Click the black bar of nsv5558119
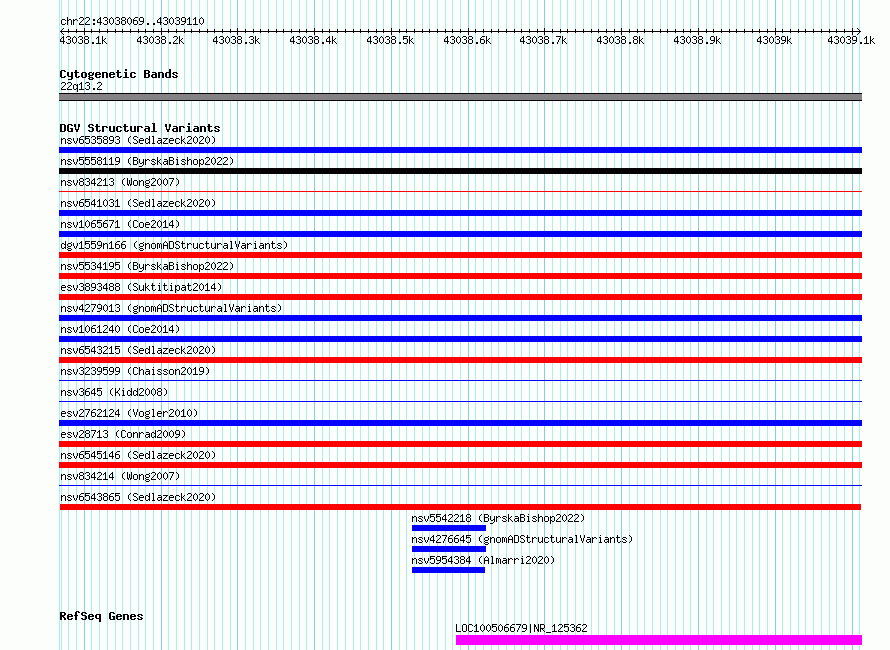 [460, 171]
